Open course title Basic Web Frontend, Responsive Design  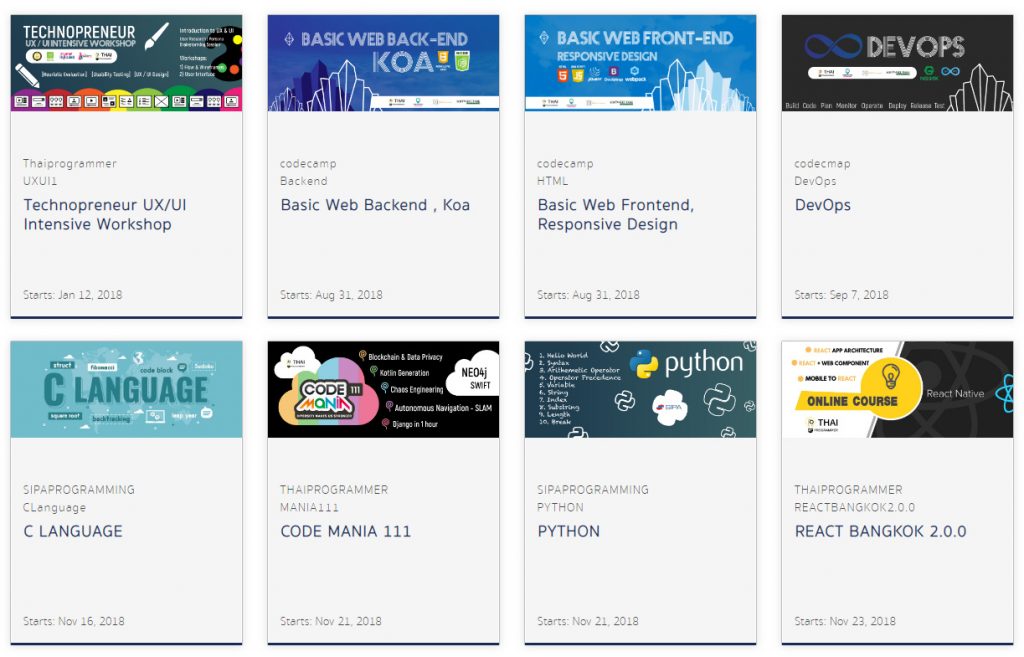pos(616,214)
